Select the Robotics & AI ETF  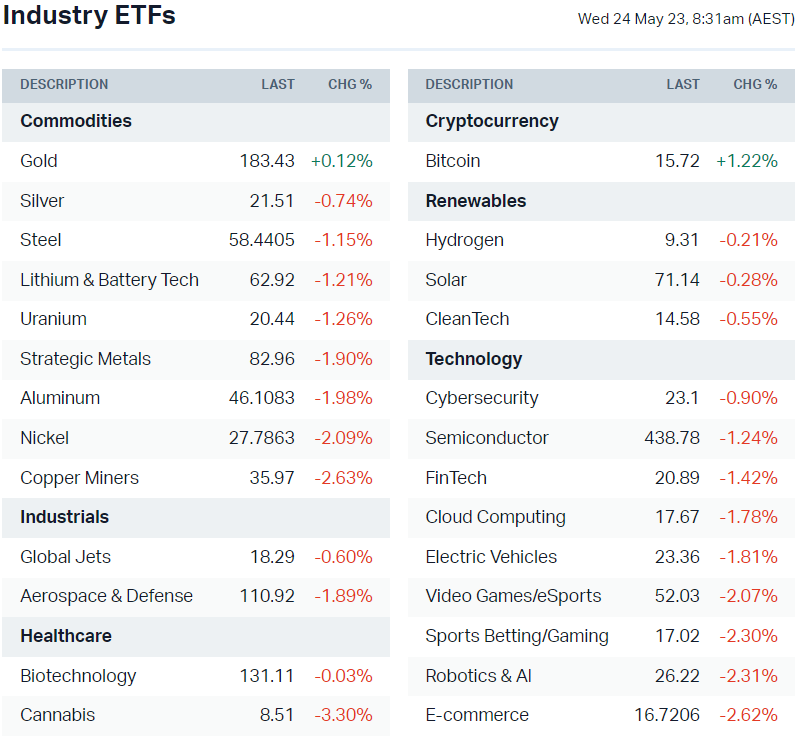(x=478, y=676)
